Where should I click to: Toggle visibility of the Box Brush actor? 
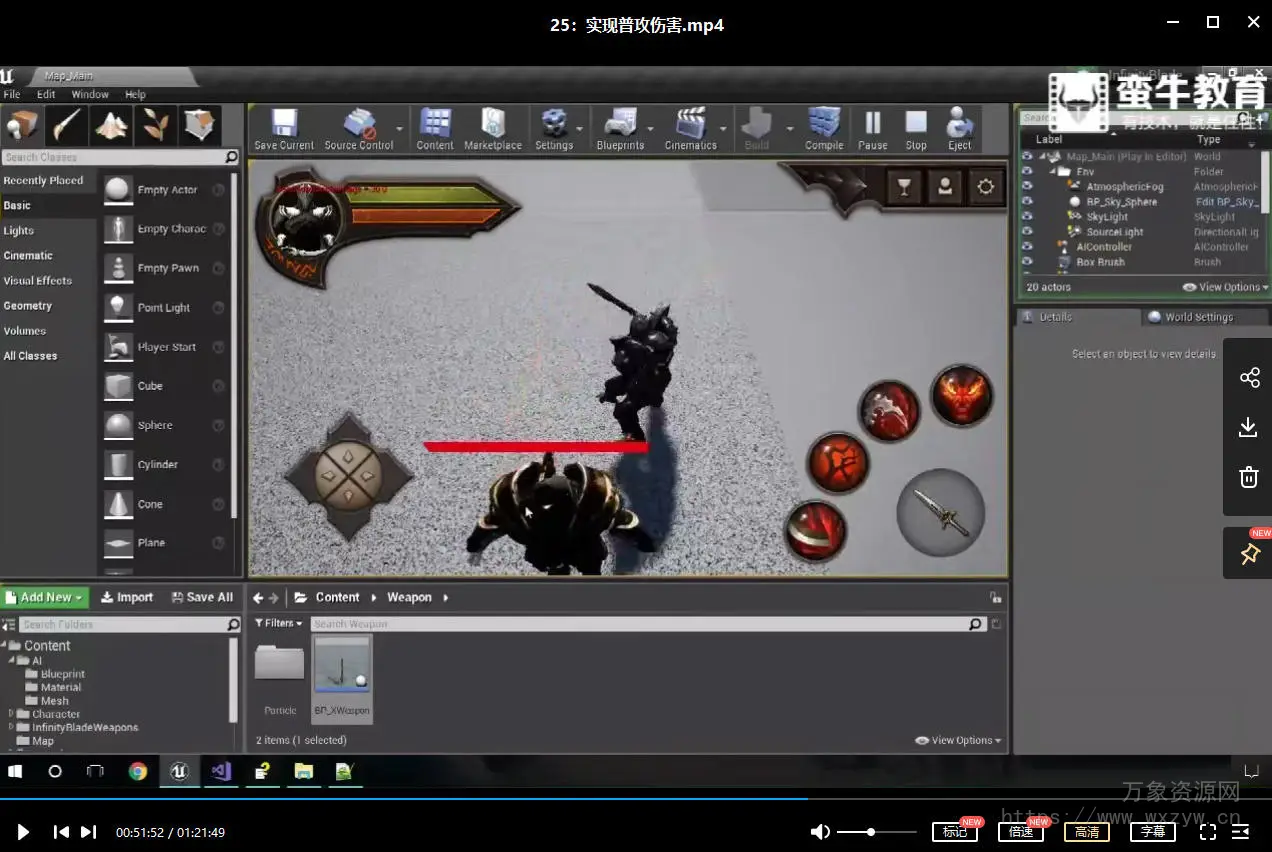tap(1027, 262)
